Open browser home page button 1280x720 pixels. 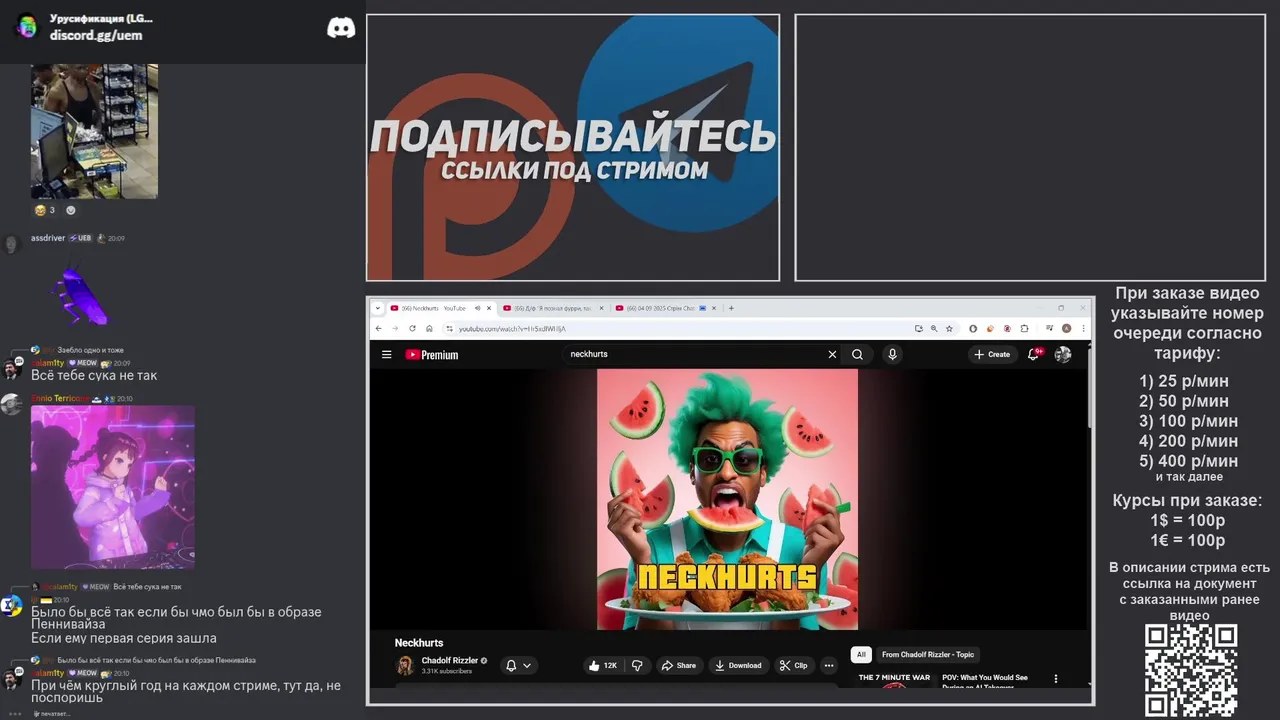(429, 328)
